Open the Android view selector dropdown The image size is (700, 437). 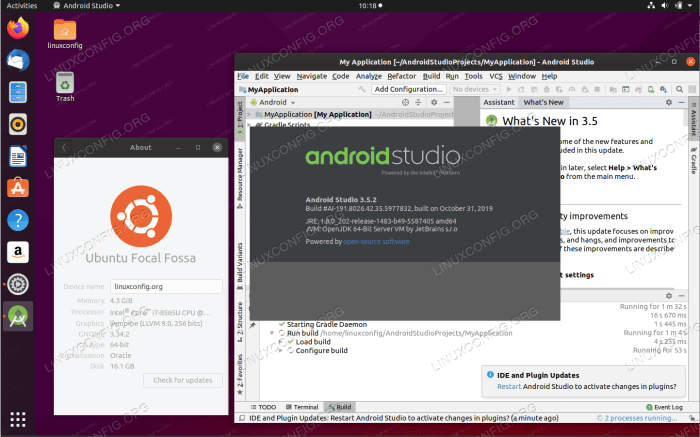click(x=273, y=102)
